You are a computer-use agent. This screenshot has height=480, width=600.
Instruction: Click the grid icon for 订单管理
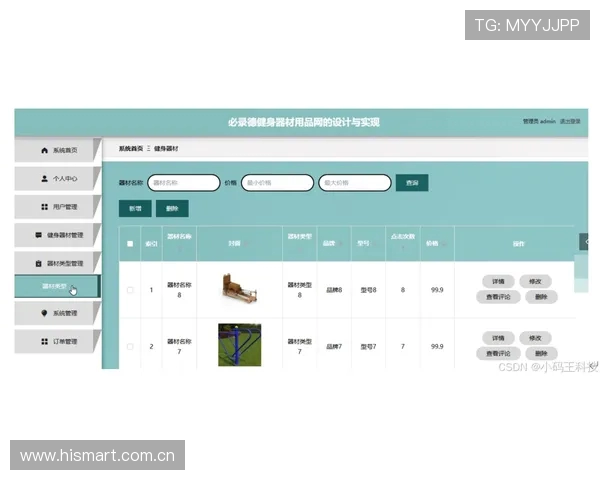[x=44, y=341]
